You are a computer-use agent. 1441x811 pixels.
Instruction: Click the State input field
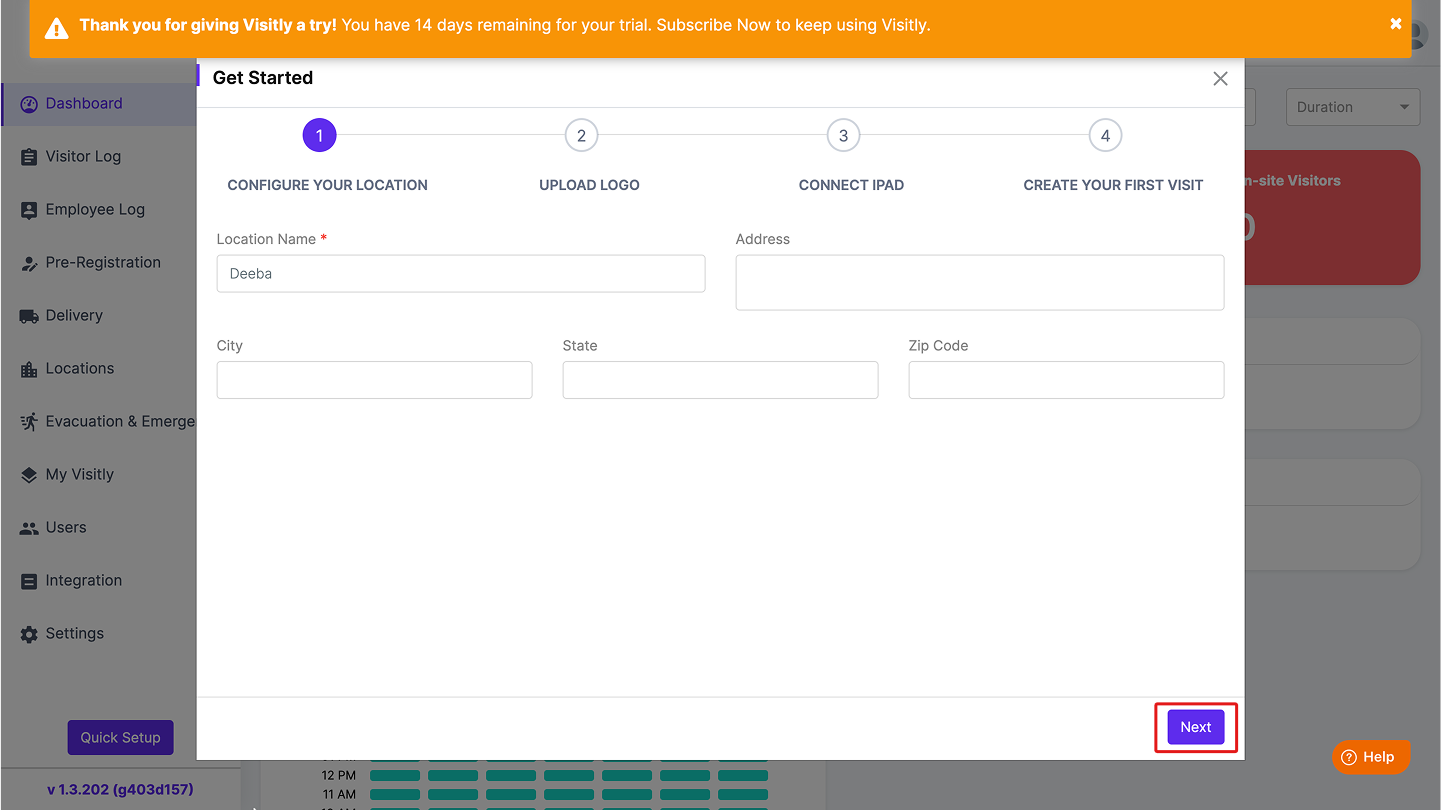tap(720, 380)
